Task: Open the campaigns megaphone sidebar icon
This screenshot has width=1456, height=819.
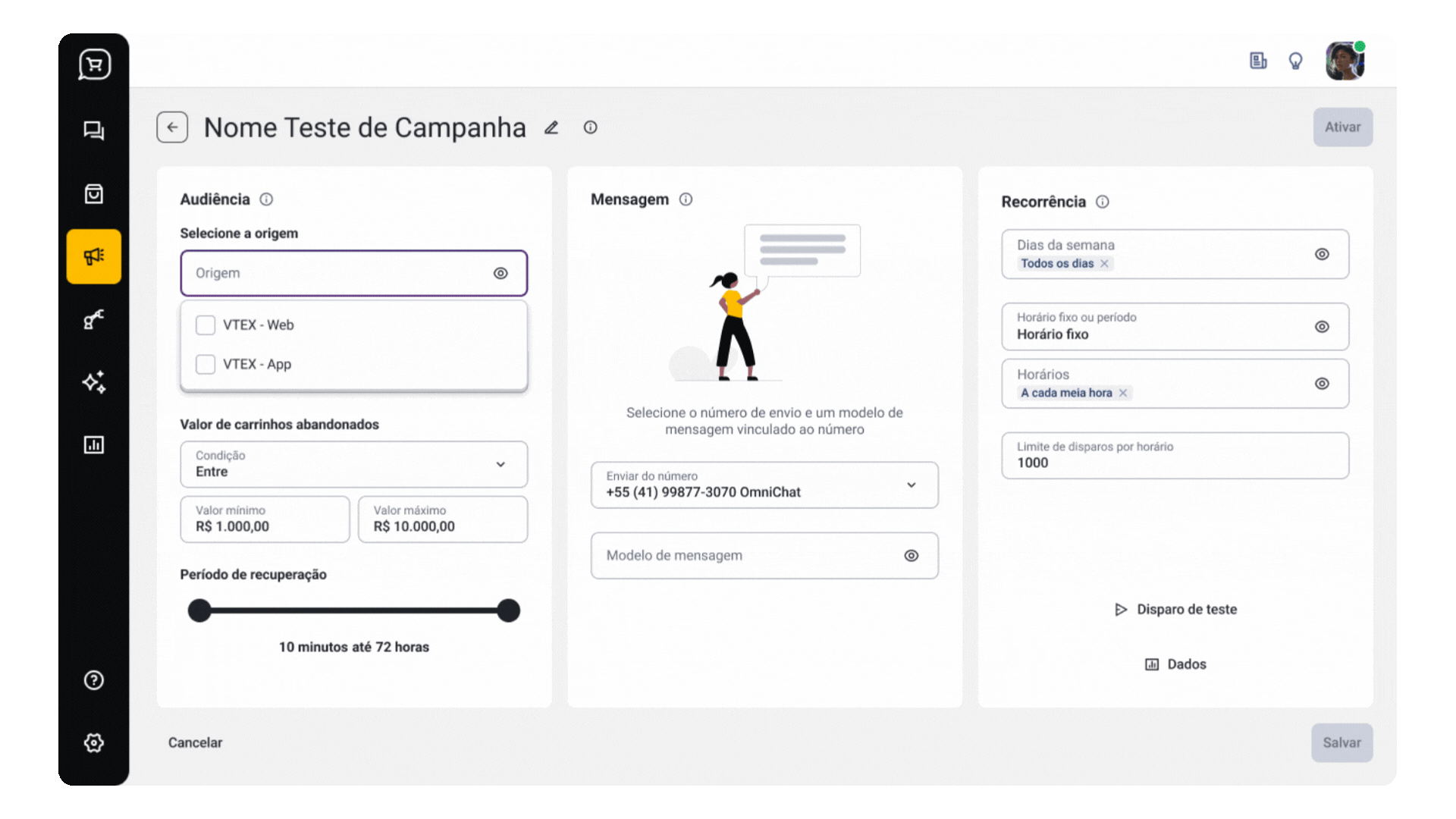Action: click(93, 256)
